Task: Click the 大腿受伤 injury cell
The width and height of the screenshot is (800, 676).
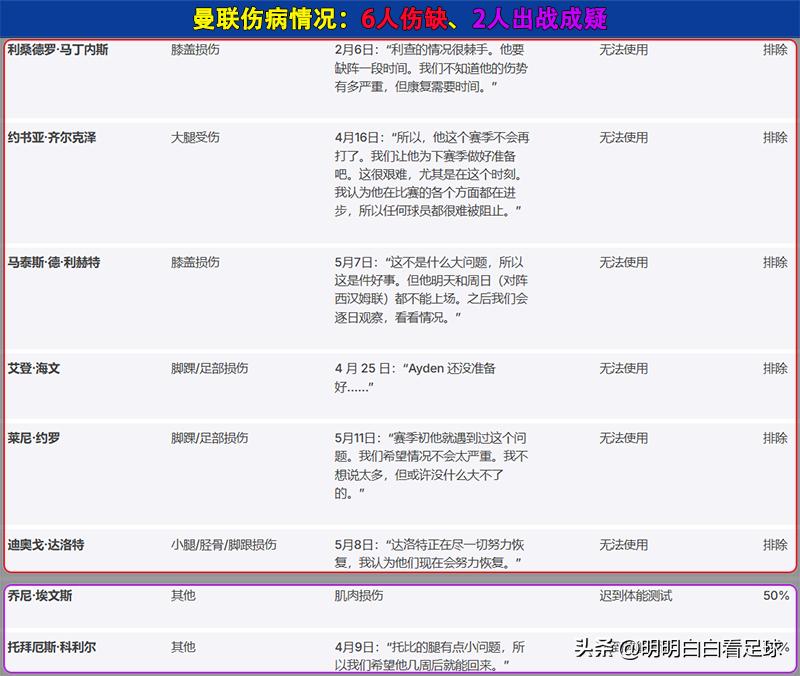Action: tap(195, 137)
